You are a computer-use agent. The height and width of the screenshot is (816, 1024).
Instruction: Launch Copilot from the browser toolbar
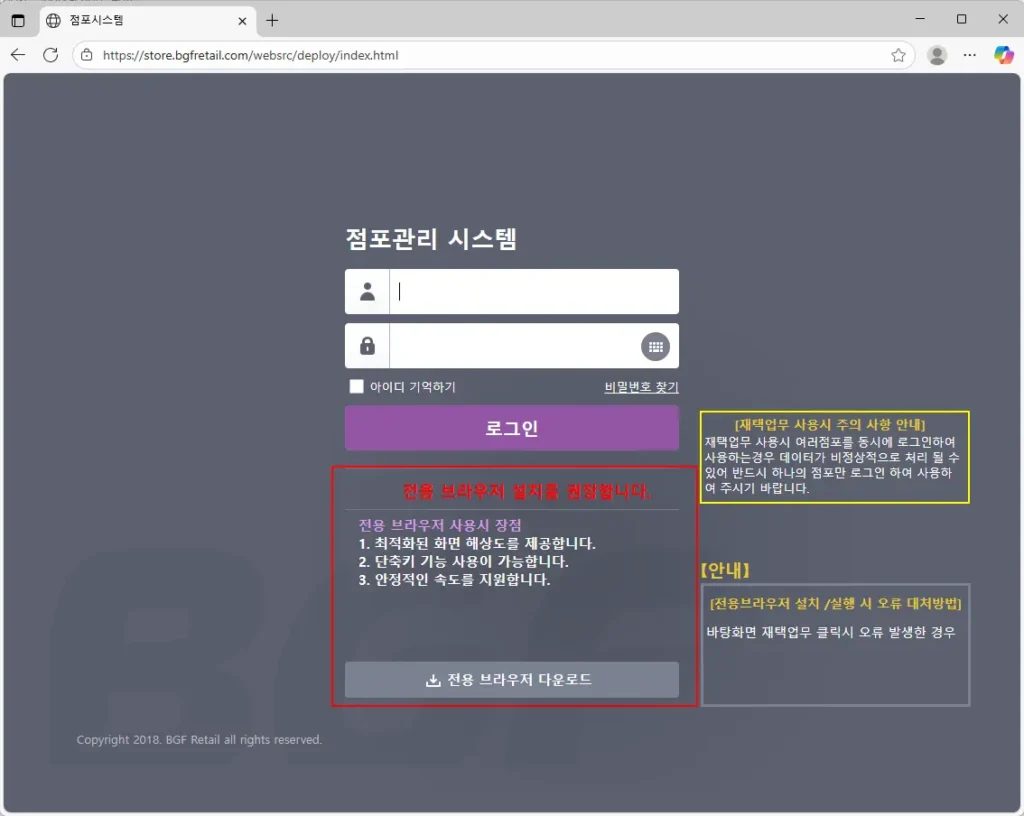point(1003,55)
